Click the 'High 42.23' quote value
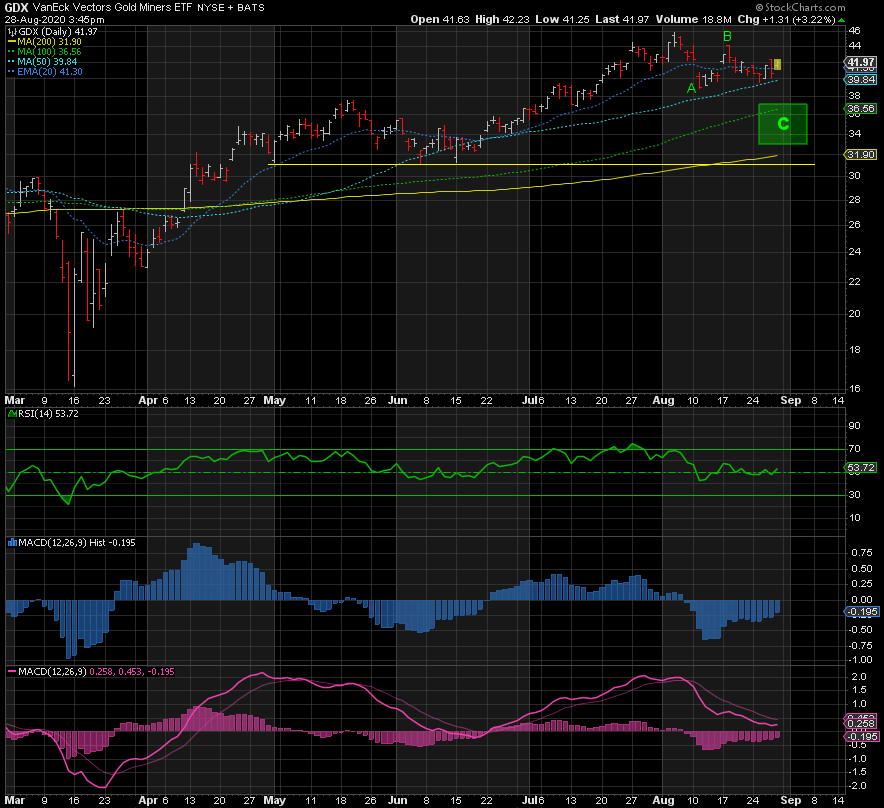The width and height of the screenshot is (884, 808). (x=502, y=20)
